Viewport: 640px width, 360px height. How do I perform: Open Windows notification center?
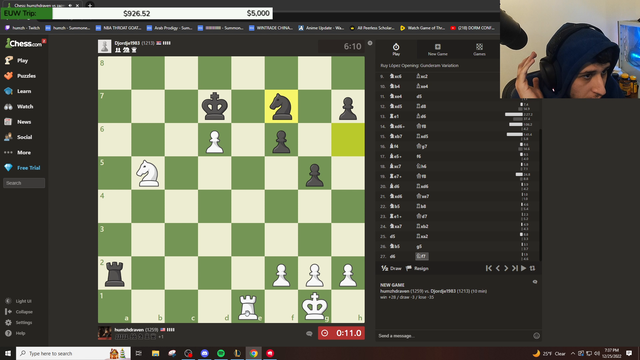(629, 353)
